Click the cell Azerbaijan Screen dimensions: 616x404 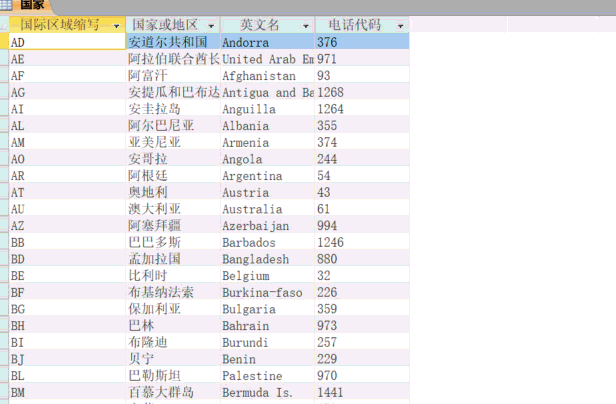pyautogui.click(x=268, y=226)
